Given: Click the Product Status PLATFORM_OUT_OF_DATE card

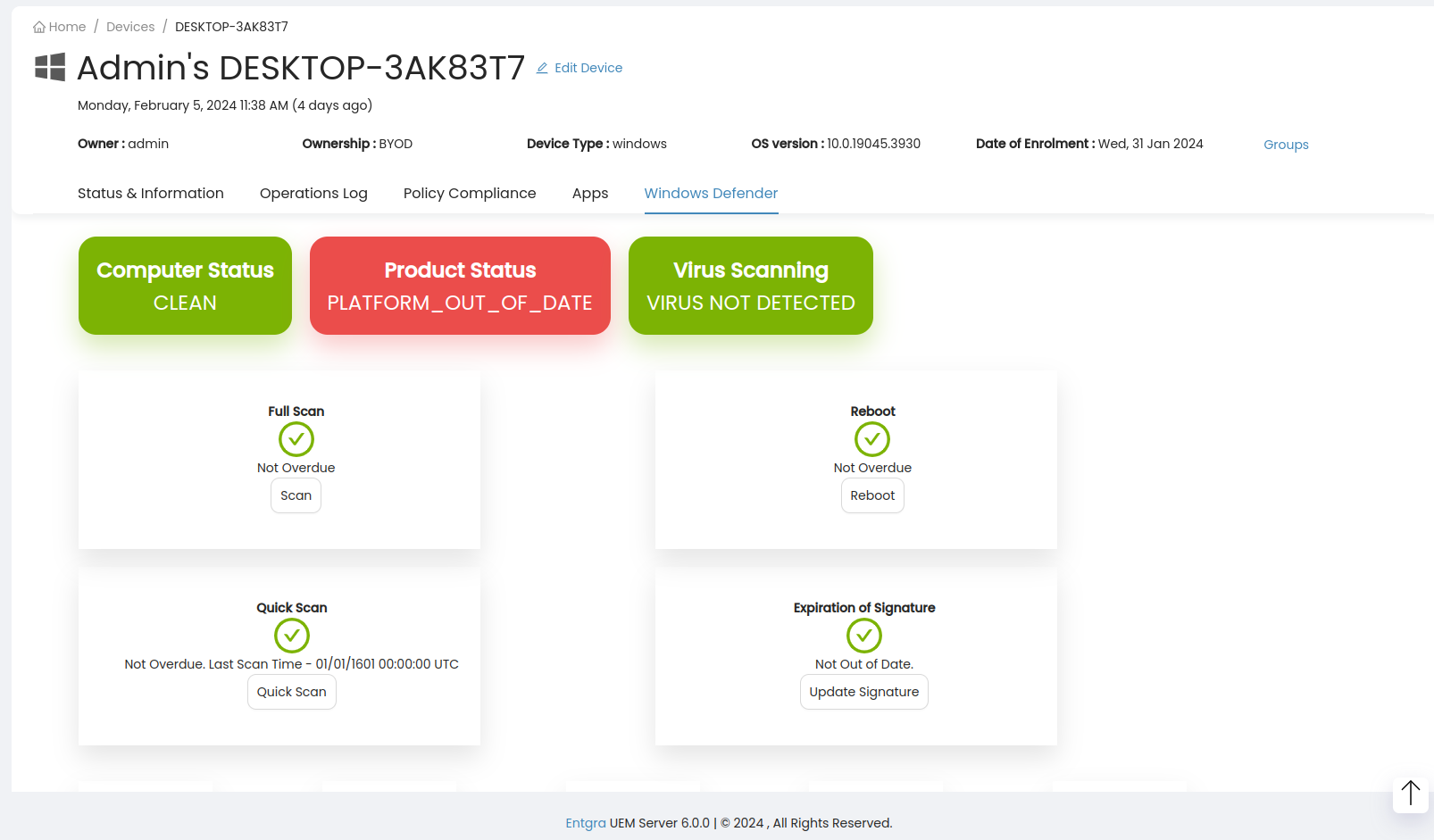Looking at the screenshot, I should point(460,286).
